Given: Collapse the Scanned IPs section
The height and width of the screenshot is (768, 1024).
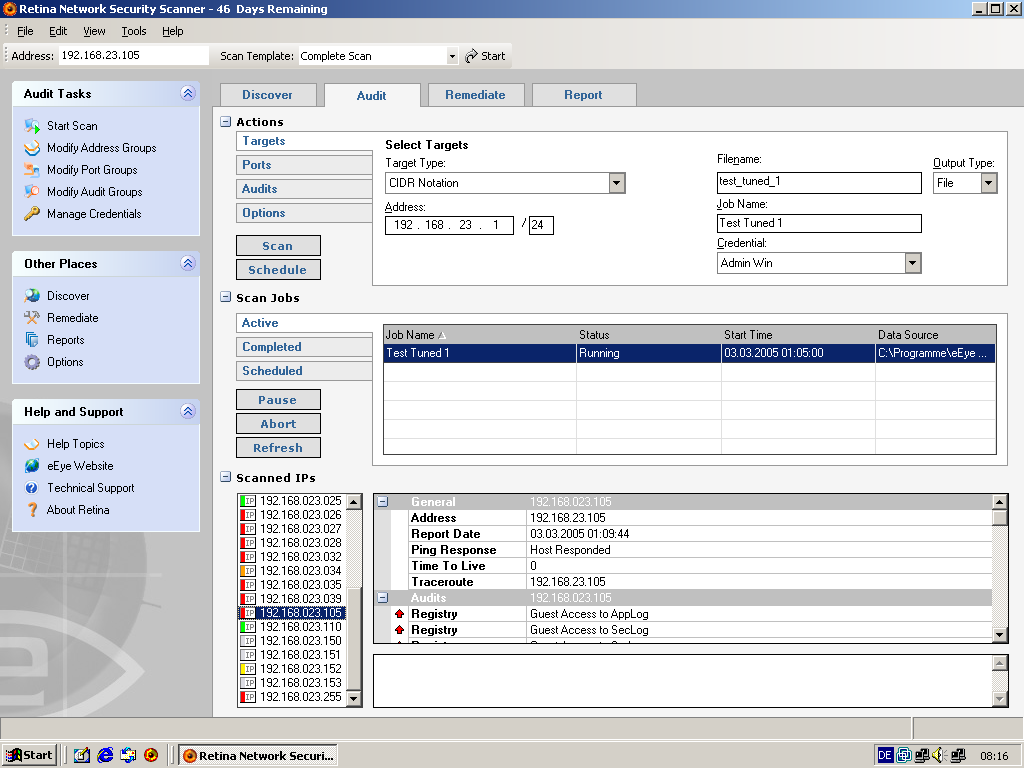Looking at the screenshot, I should (x=225, y=477).
